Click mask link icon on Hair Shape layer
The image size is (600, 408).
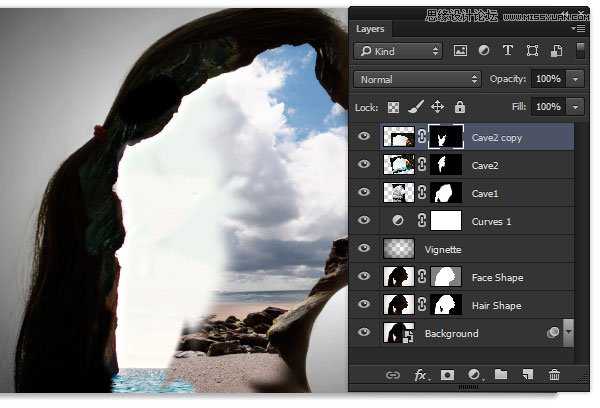422,304
